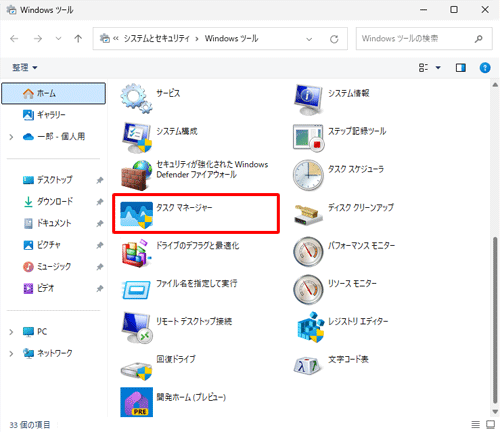Switch to details view icon in status bar
The image size is (500, 432).
pyautogui.click(x=476, y=424)
